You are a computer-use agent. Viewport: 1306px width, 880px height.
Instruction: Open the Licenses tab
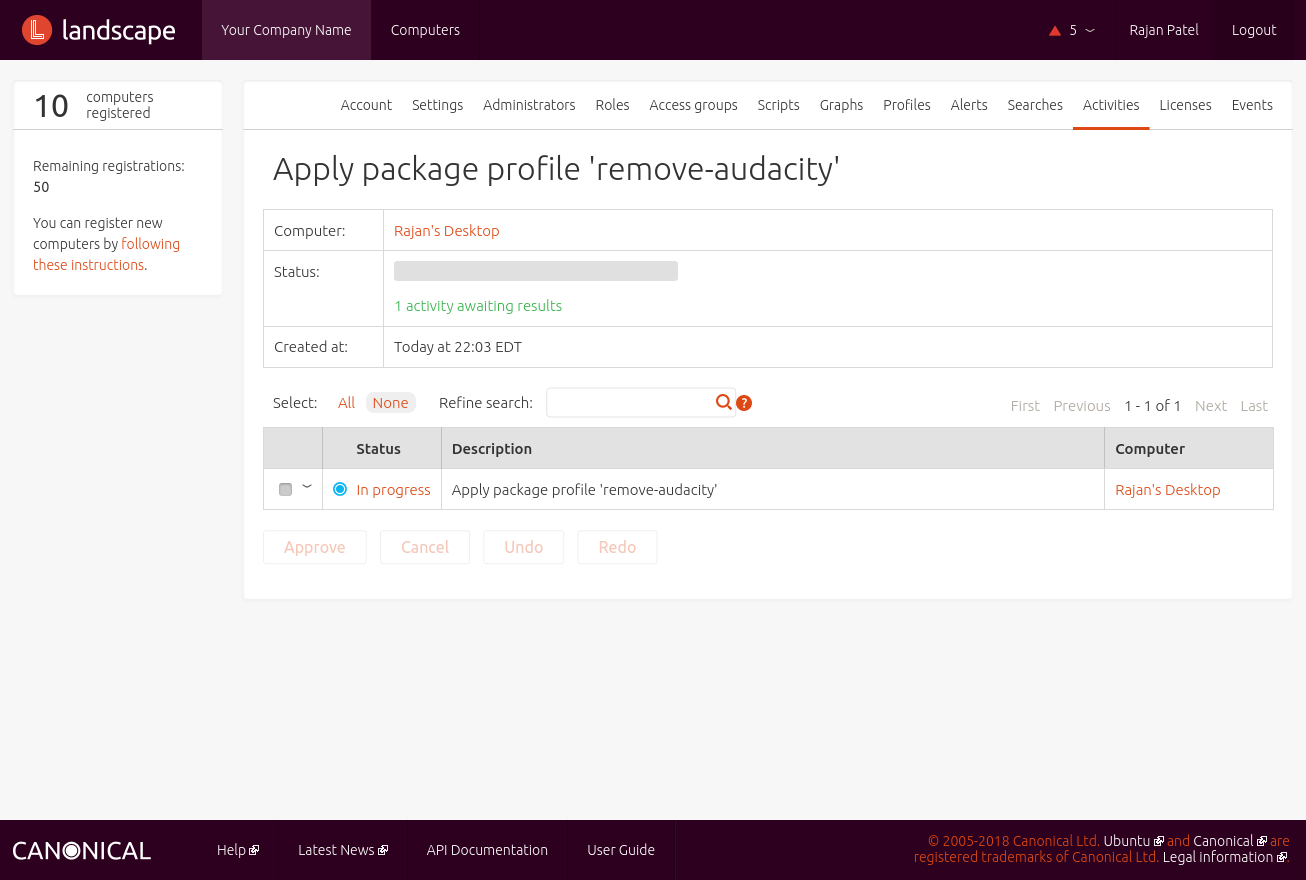[1185, 105]
